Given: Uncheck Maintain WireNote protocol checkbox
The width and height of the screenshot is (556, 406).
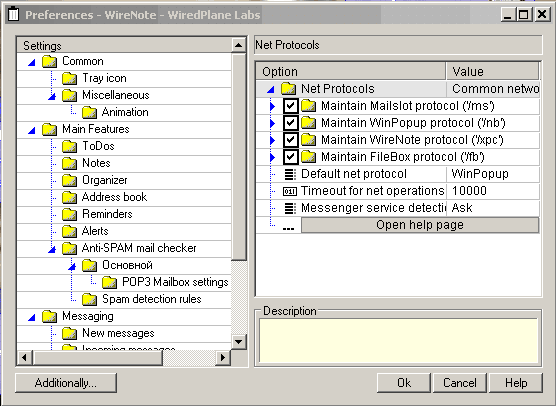Looking at the screenshot, I should (290, 140).
